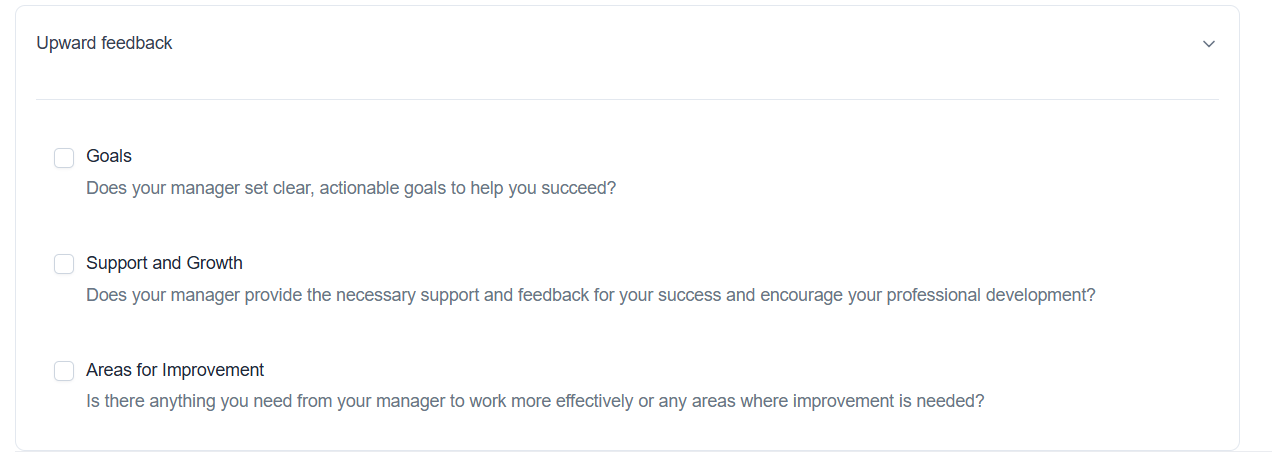Click the Support and Growth label

click(164, 263)
